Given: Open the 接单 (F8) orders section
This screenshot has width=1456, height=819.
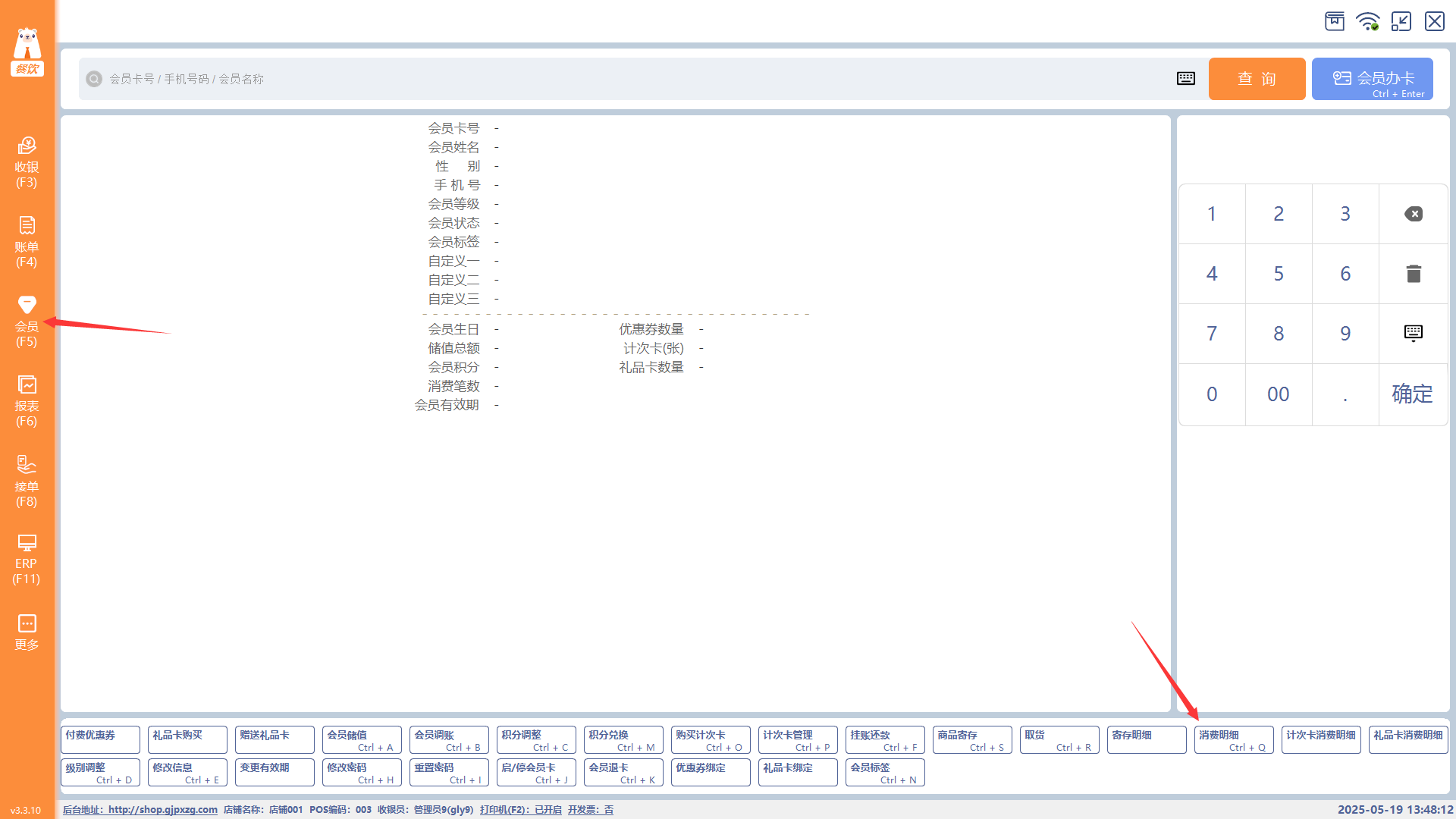Looking at the screenshot, I should tap(27, 481).
